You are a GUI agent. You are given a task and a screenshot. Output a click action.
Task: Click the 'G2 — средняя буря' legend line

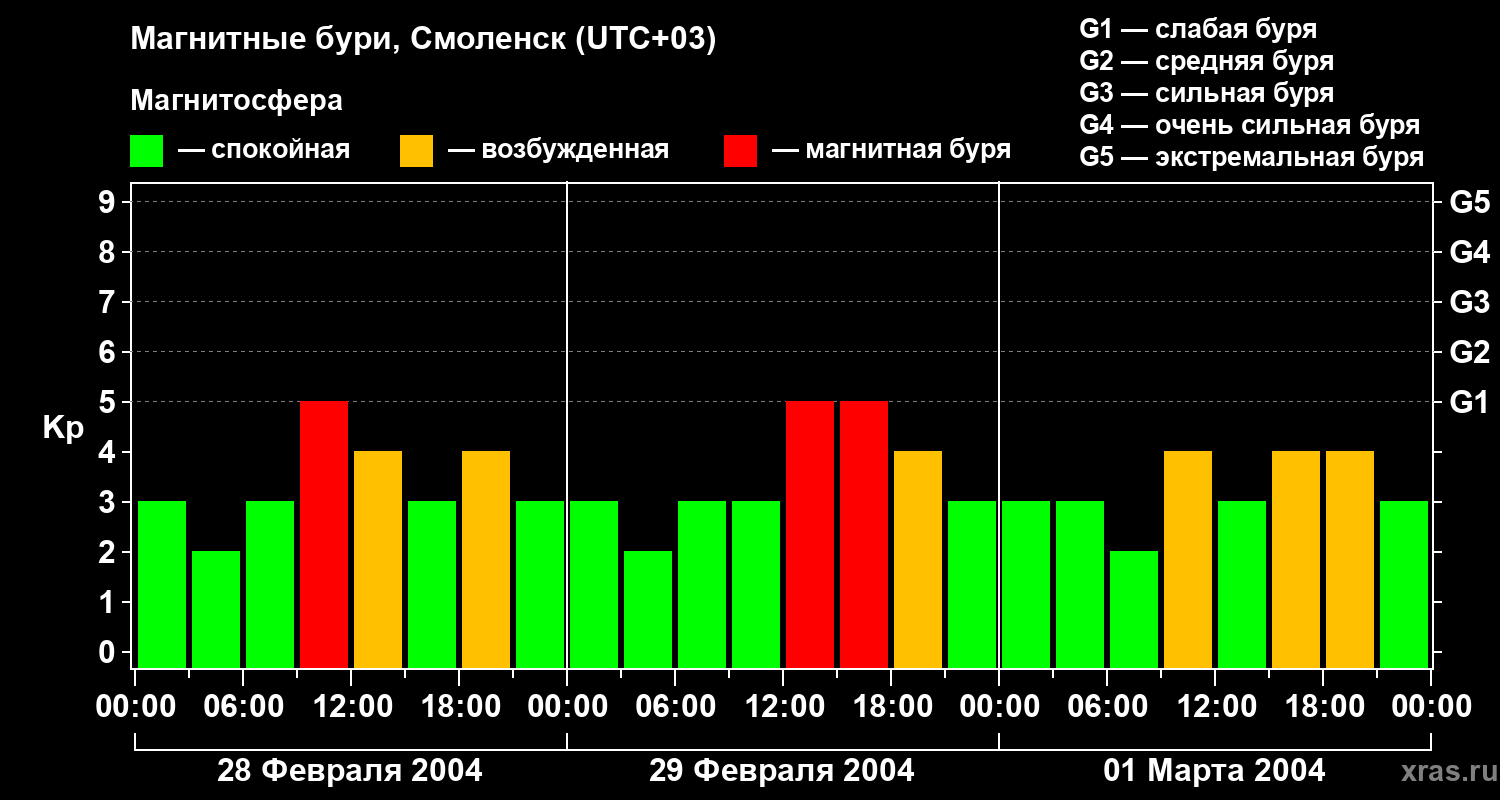pyautogui.click(x=1207, y=61)
